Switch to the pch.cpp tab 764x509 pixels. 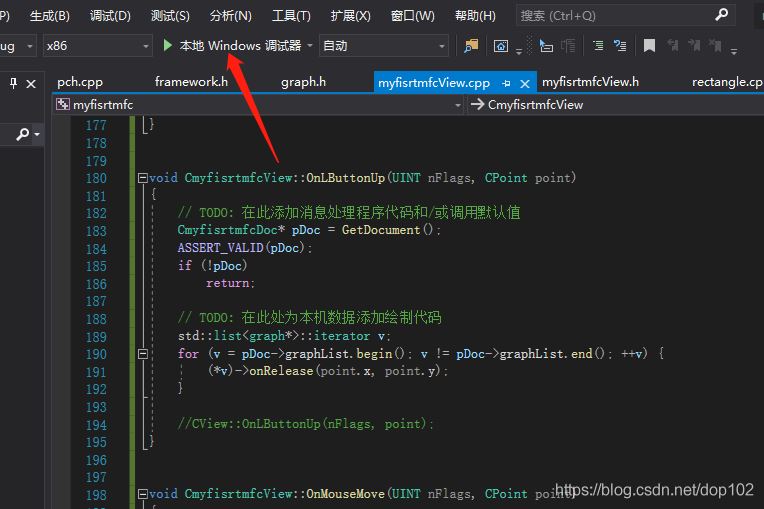click(80, 82)
